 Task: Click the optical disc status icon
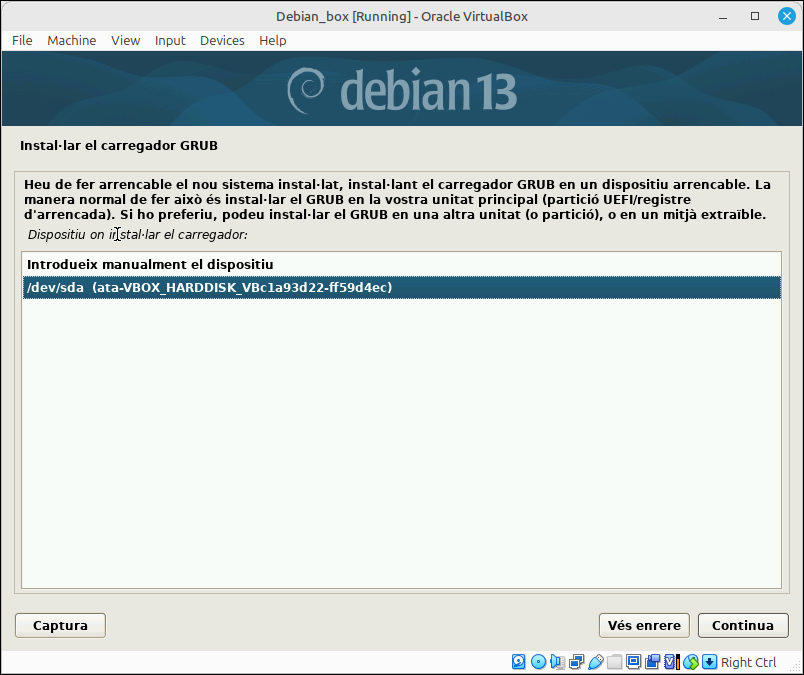coord(538,662)
